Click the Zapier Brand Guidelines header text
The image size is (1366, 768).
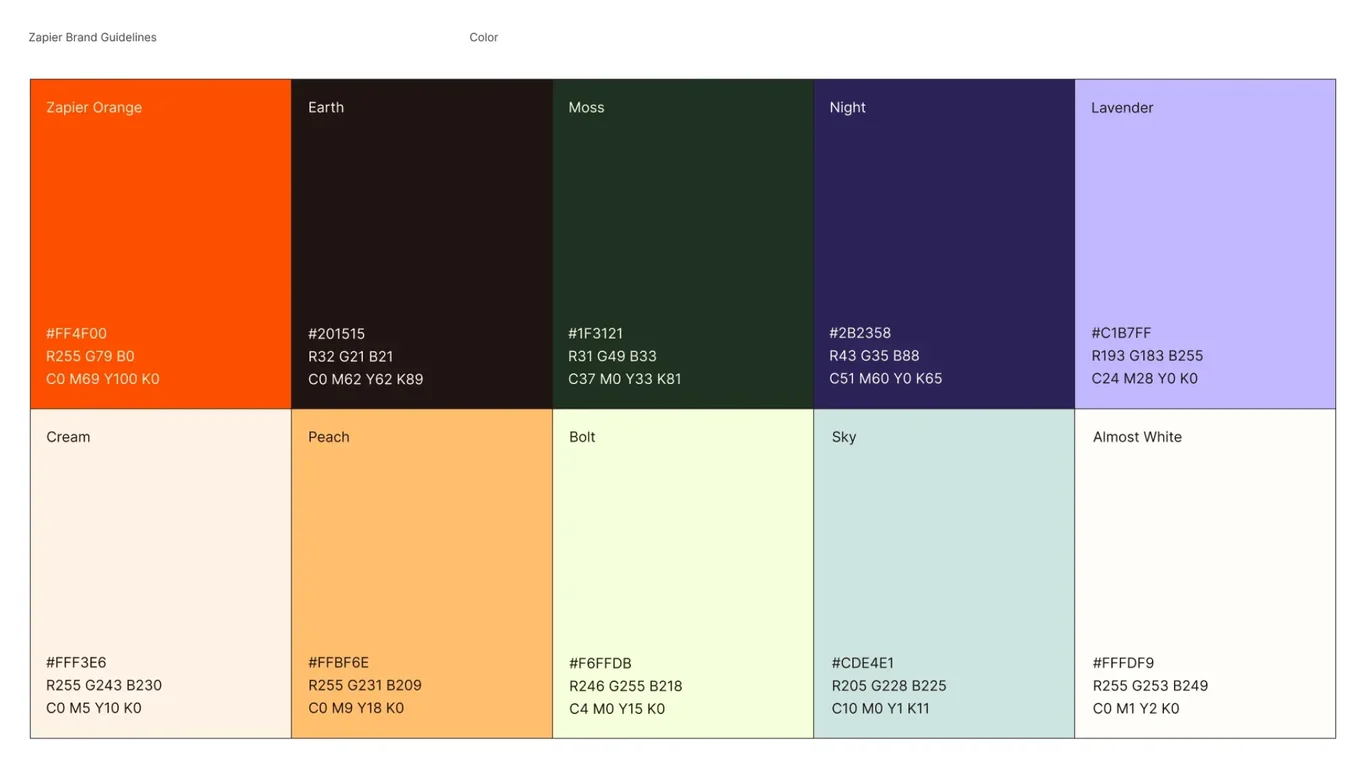click(92, 37)
